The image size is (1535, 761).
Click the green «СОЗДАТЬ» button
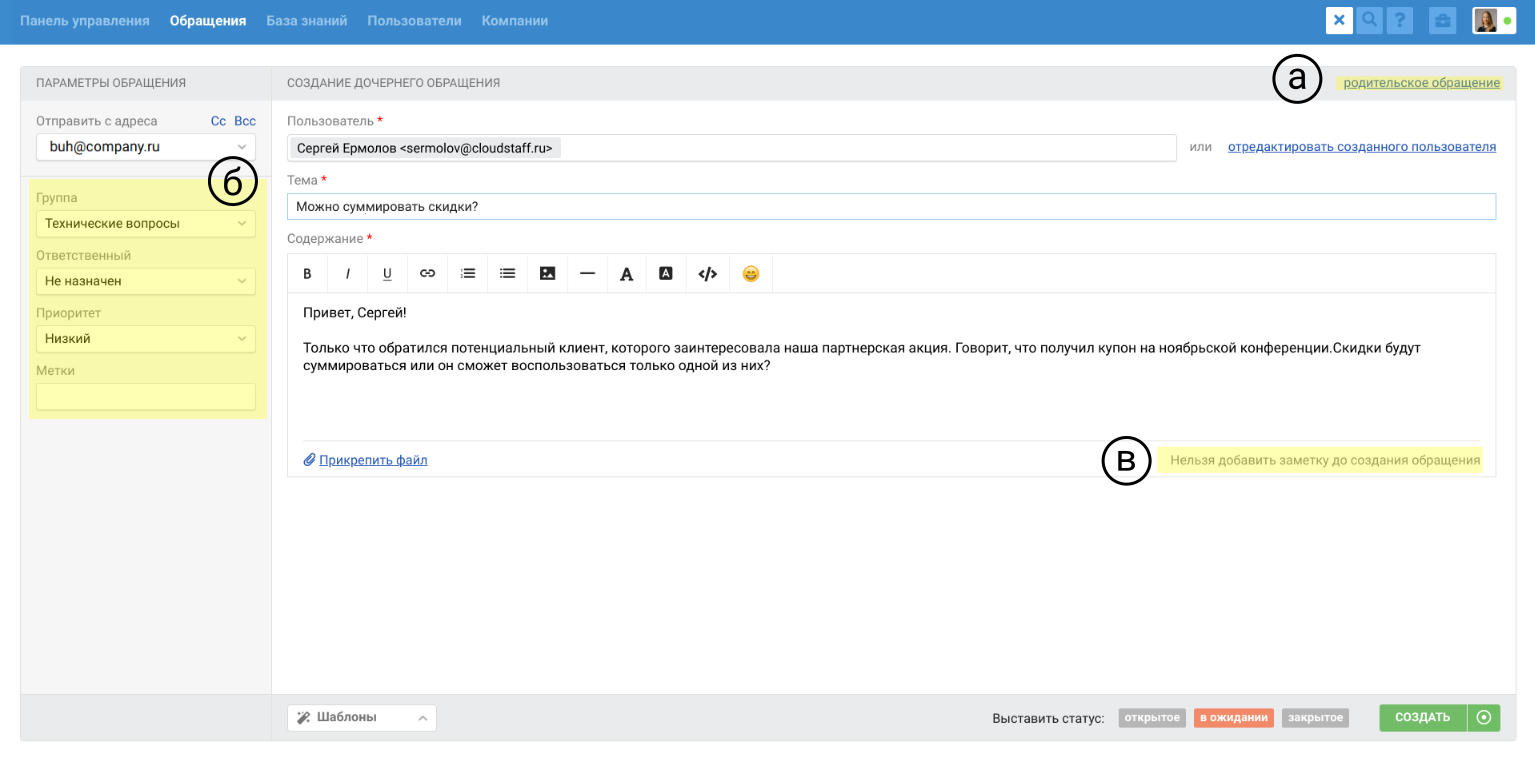click(1422, 718)
